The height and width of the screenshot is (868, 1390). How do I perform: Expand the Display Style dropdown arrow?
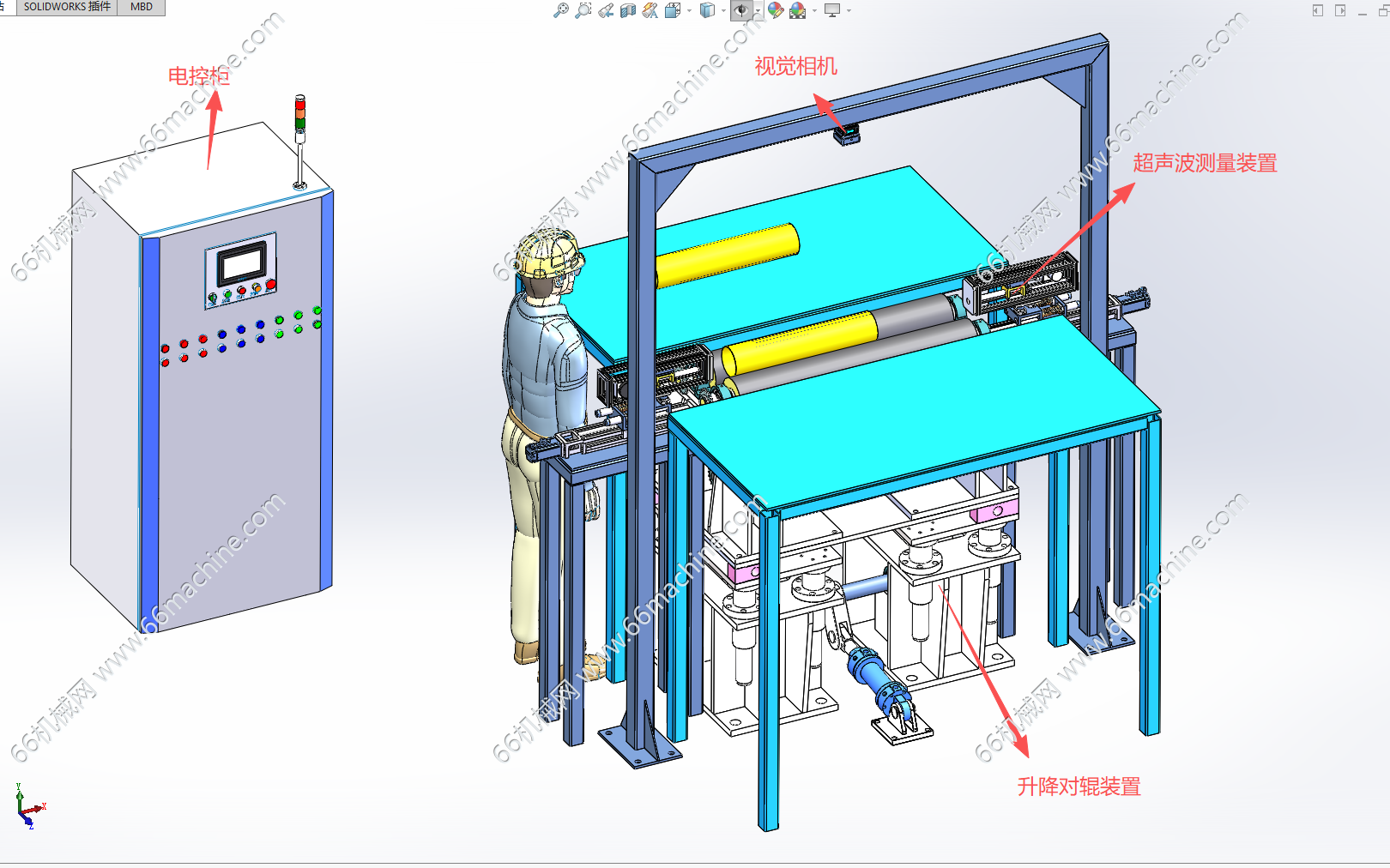(x=723, y=11)
